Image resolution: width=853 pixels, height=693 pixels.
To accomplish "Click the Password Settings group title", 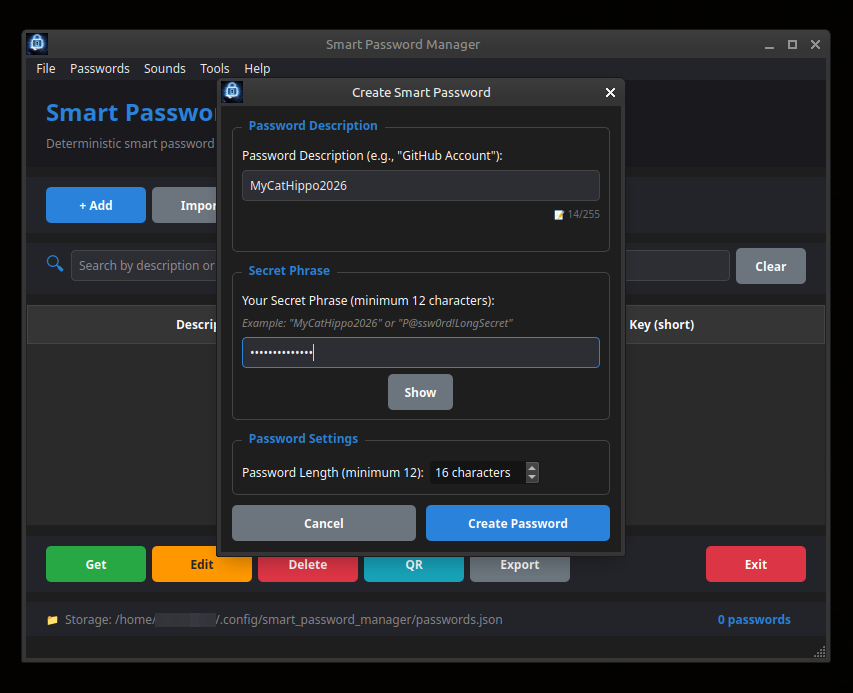I will [x=303, y=438].
